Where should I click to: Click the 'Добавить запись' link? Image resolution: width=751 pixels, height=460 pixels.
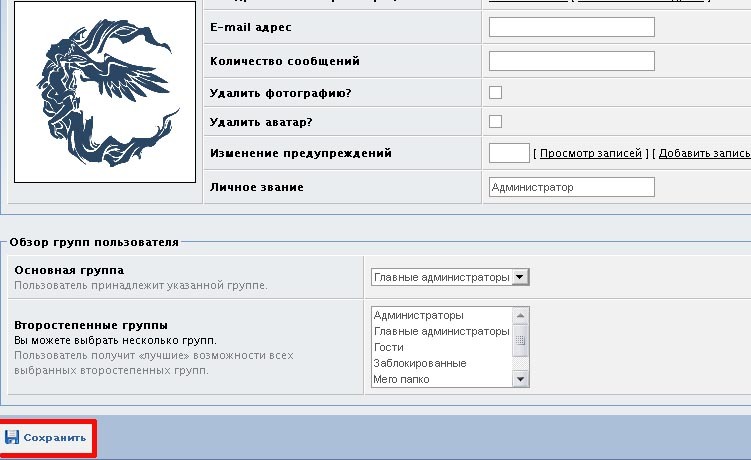703,153
